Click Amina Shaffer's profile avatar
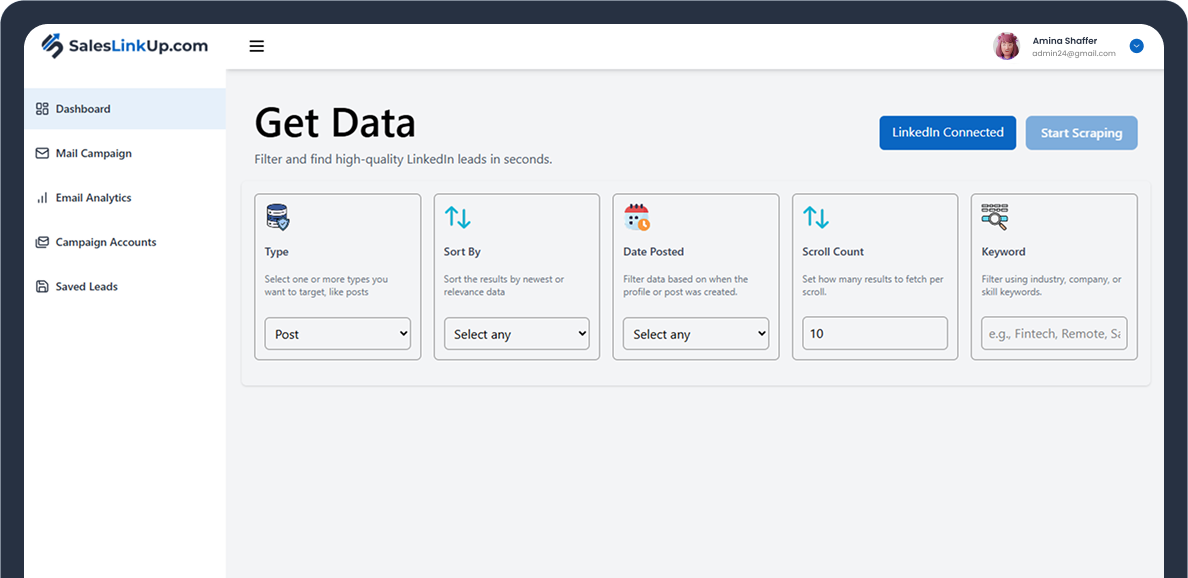Screen dimensions: 1188x578 [1006, 46]
